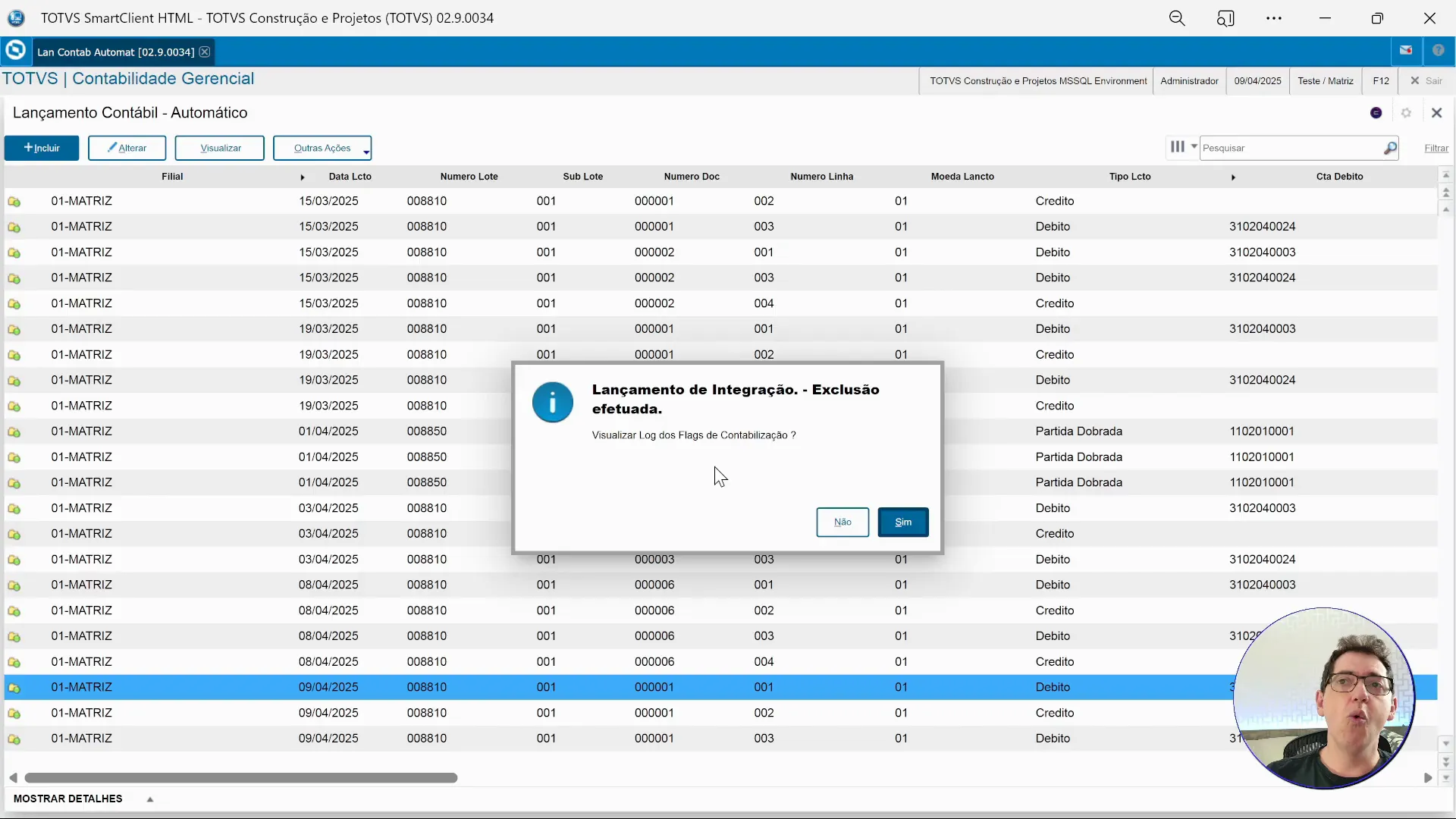The width and height of the screenshot is (1456, 819).
Task: Sort by Data Lcto column header
Action: tap(350, 177)
